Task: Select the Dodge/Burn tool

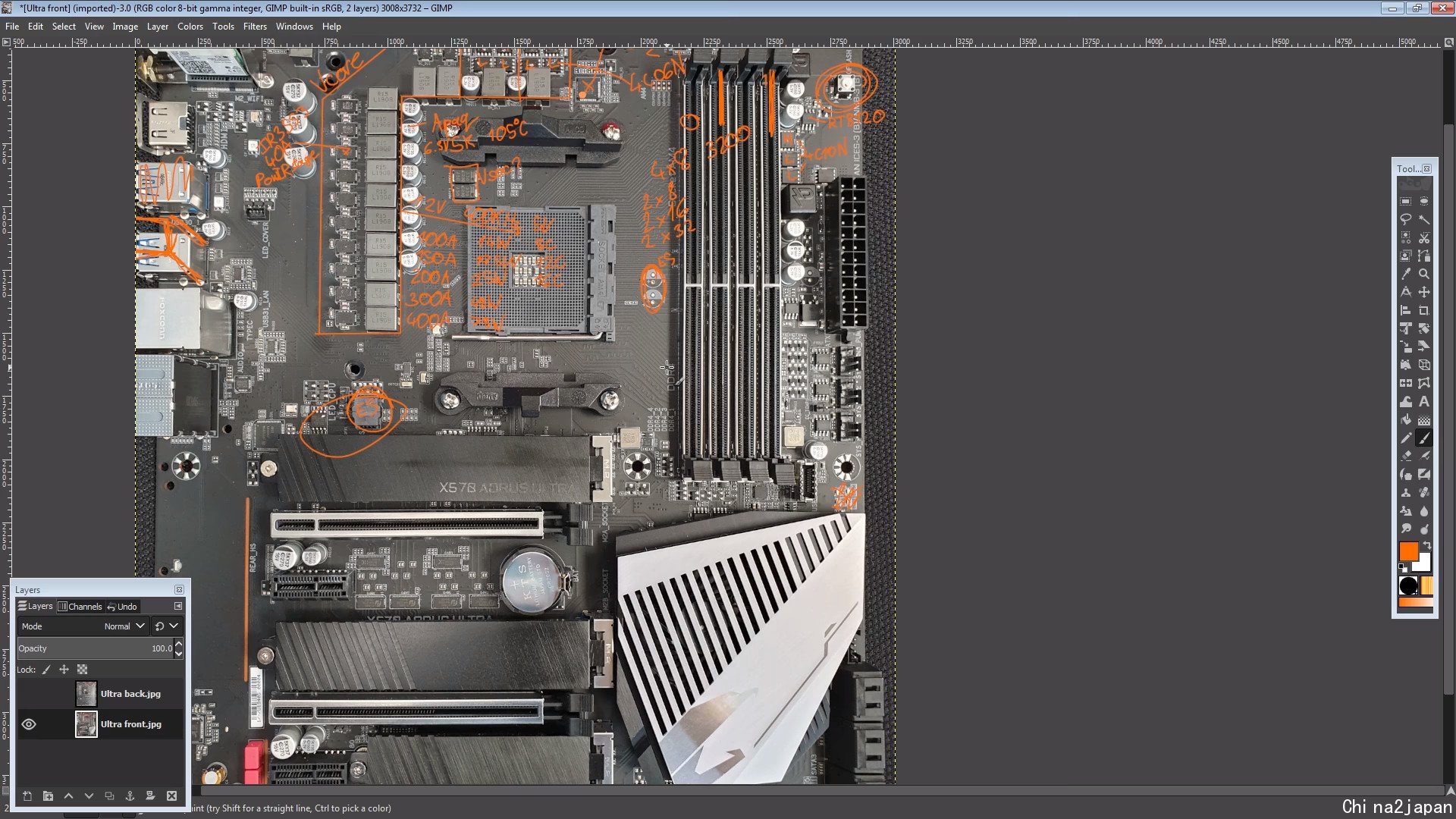Action: click(1423, 529)
